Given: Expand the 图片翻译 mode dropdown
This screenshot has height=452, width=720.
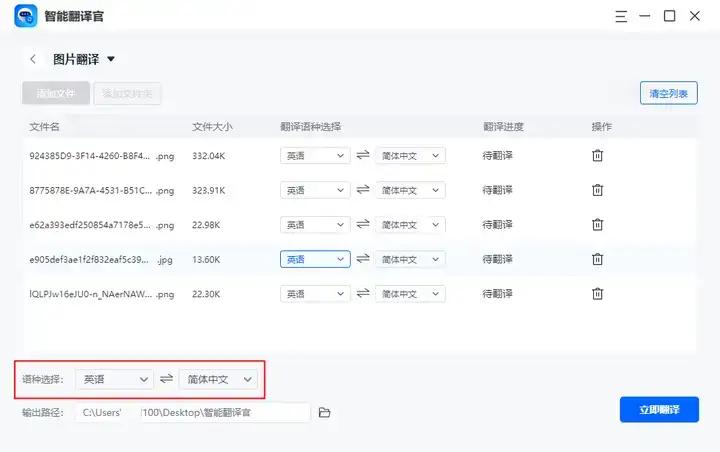Looking at the screenshot, I should point(111,59).
